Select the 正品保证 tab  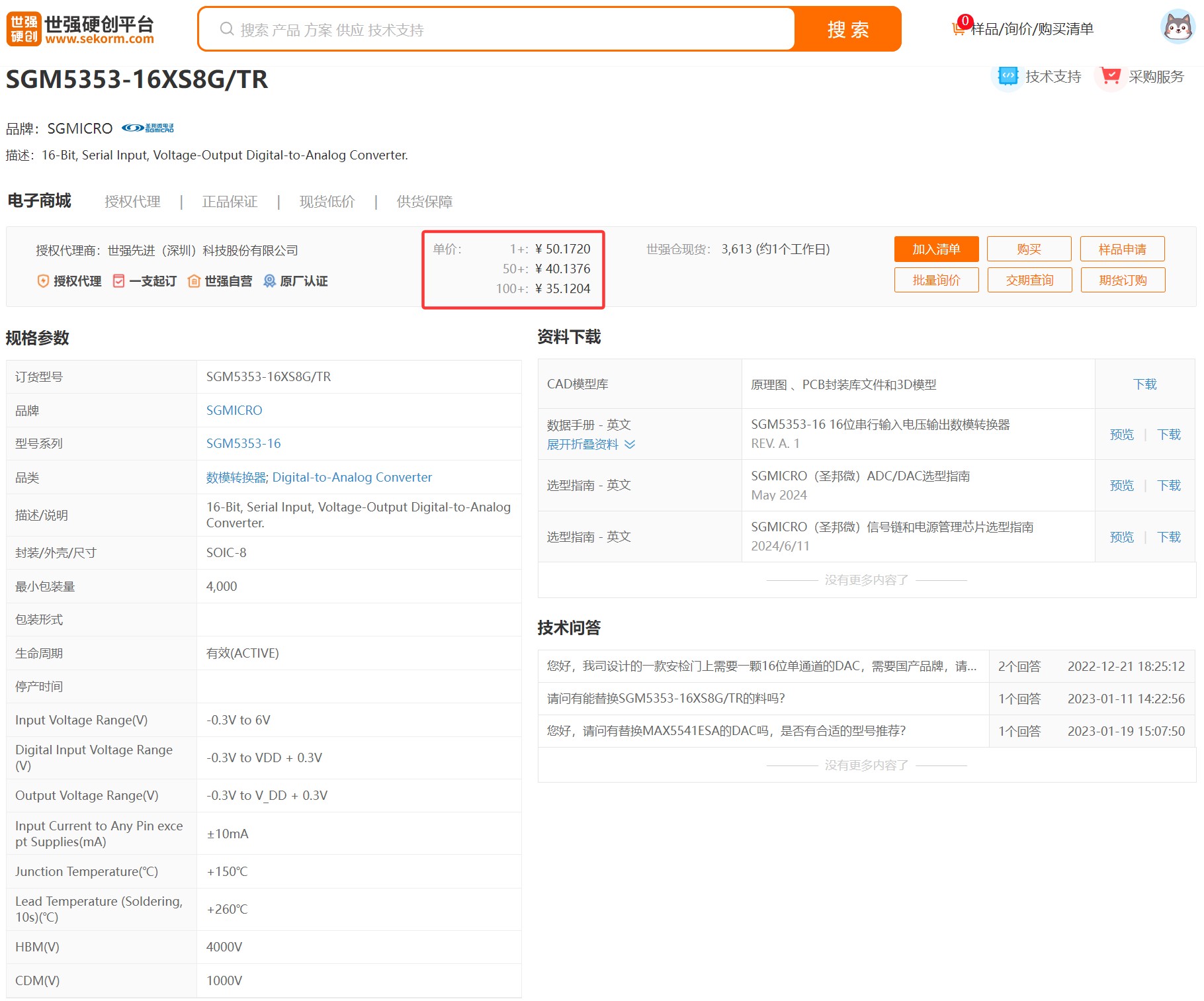coord(229,201)
